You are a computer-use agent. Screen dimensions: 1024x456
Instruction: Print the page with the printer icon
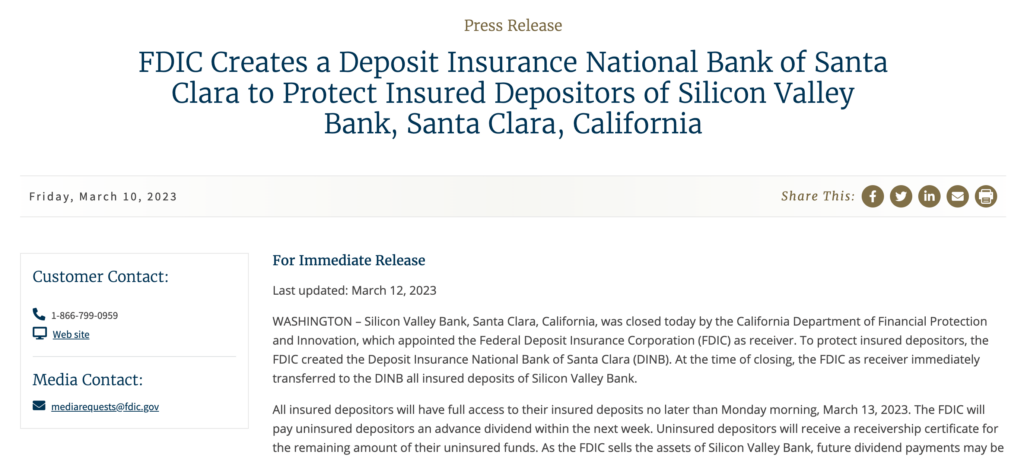tap(986, 196)
